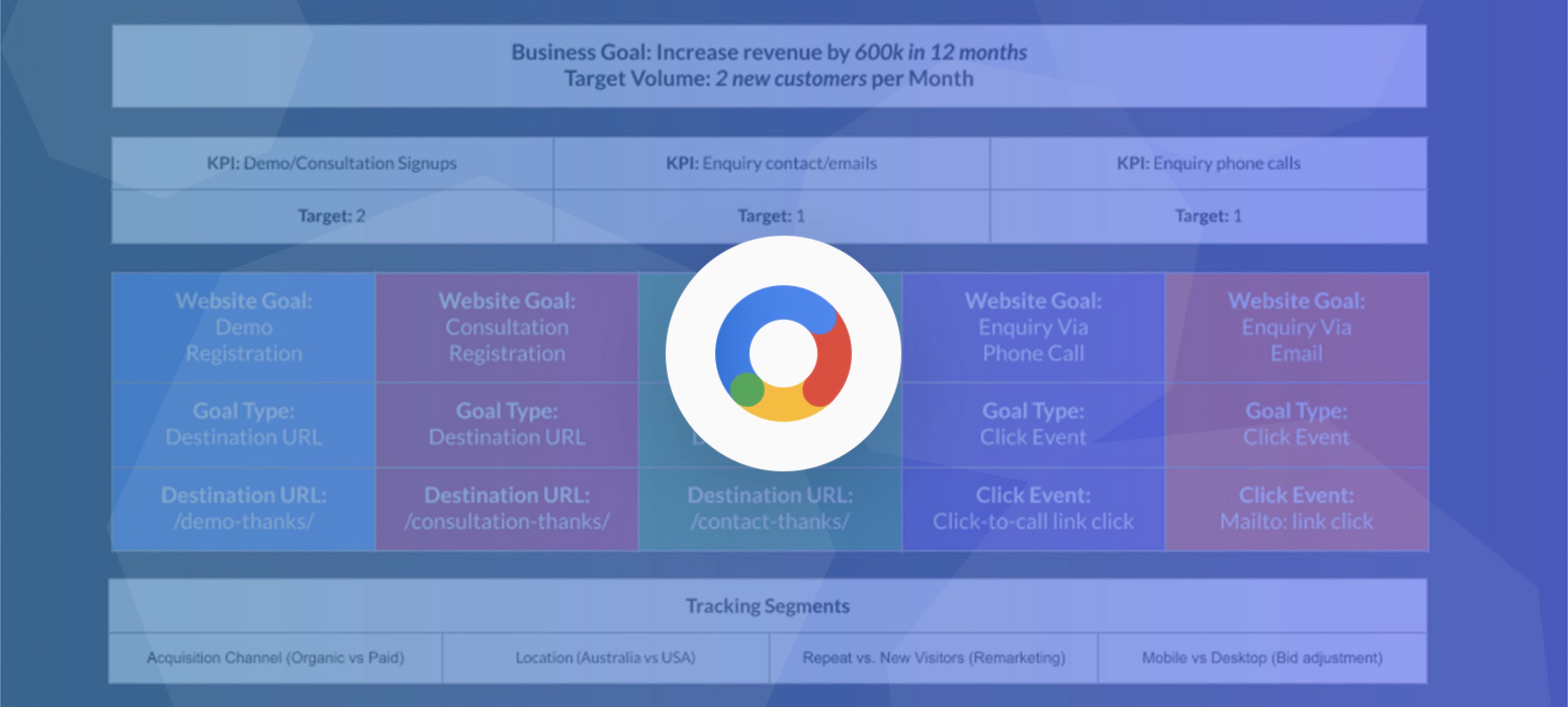This screenshot has height=707, width=1568.
Task: Select 'Repeat vs. New Visitors (Remarketing)' segment
Action: [x=934, y=659]
